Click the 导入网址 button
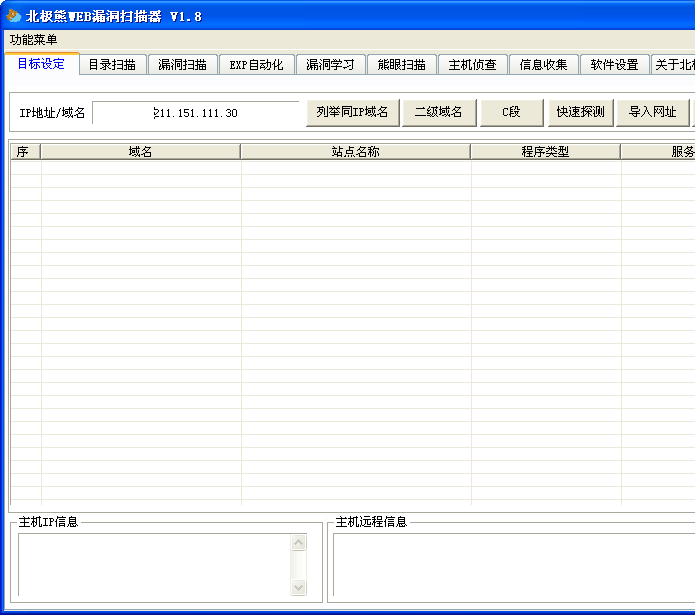The width and height of the screenshot is (695, 615). (653, 113)
